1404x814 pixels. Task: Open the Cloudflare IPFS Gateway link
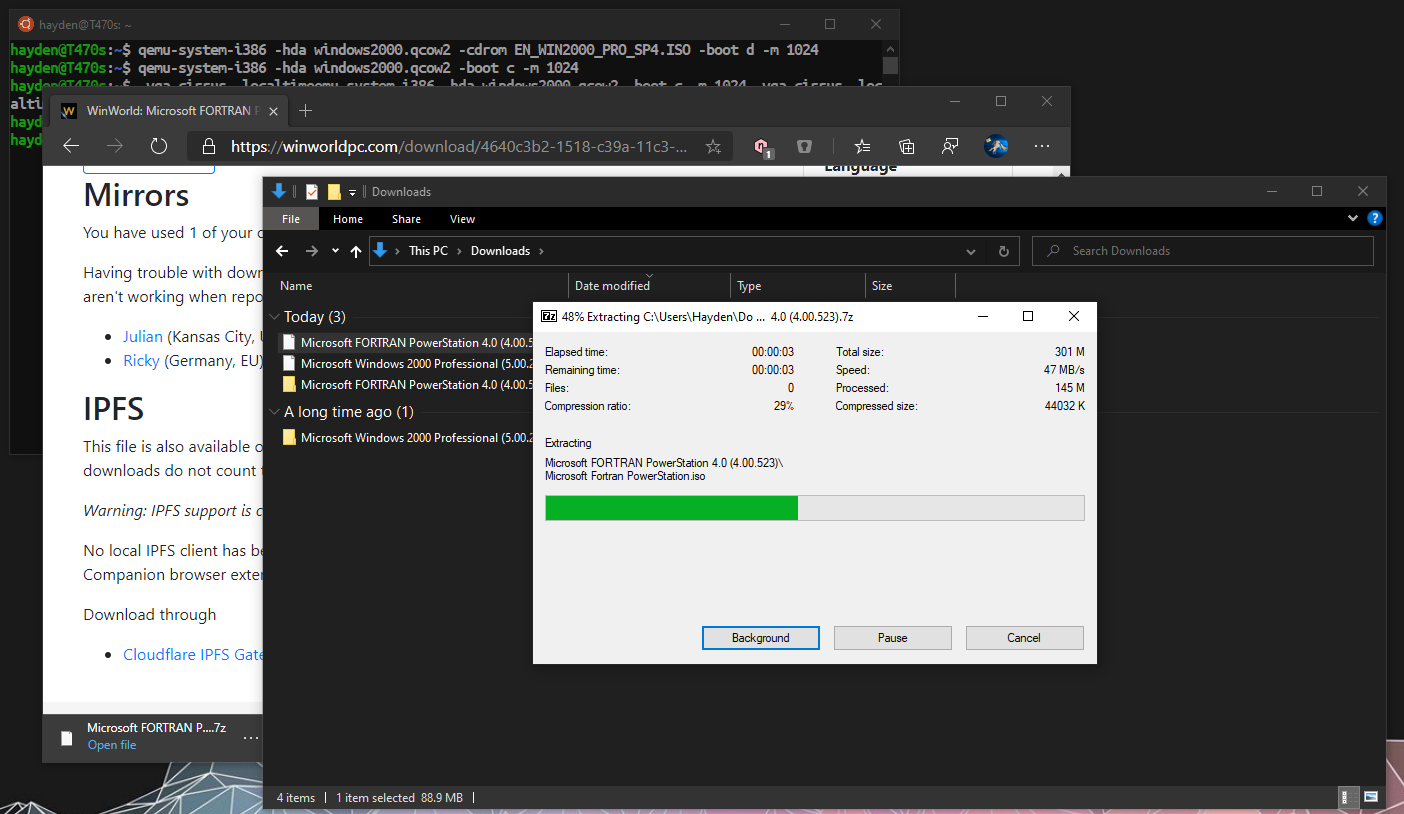point(192,655)
